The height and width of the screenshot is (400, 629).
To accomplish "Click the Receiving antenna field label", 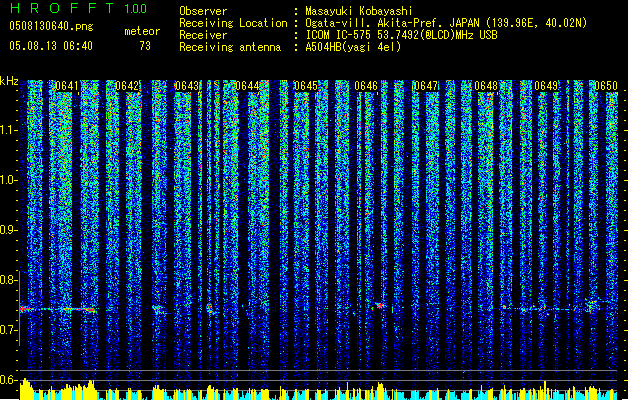I will tap(230, 47).
